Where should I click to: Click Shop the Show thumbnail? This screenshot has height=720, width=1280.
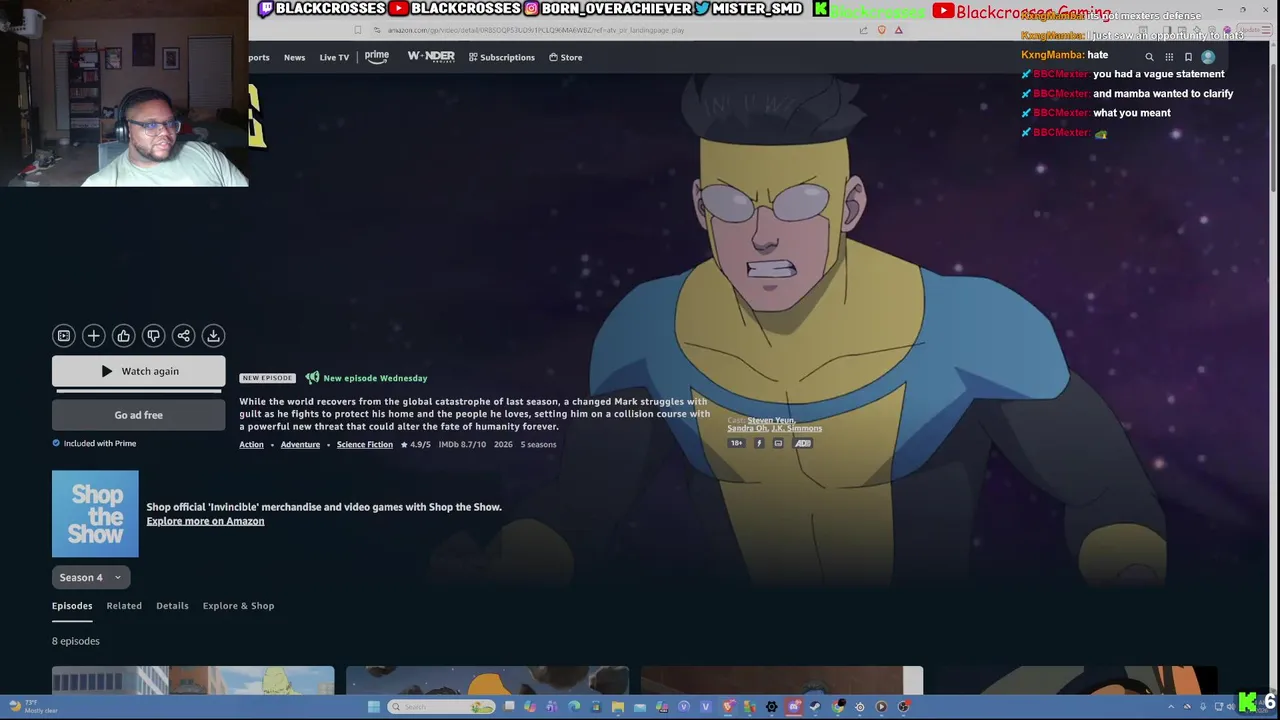pos(95,514)
